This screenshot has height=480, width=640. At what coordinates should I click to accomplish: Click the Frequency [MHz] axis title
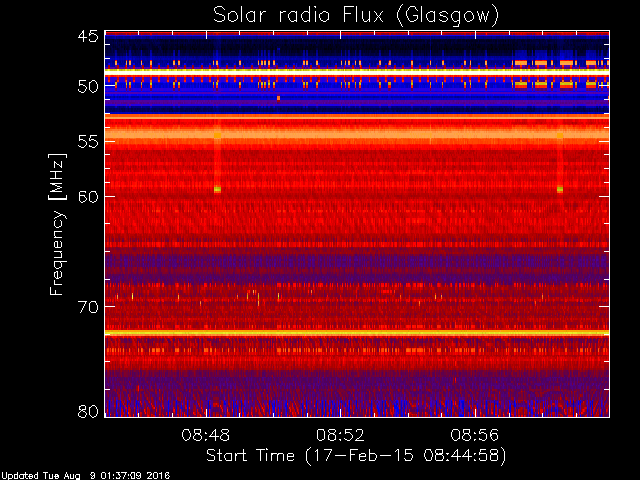point(57,224)
